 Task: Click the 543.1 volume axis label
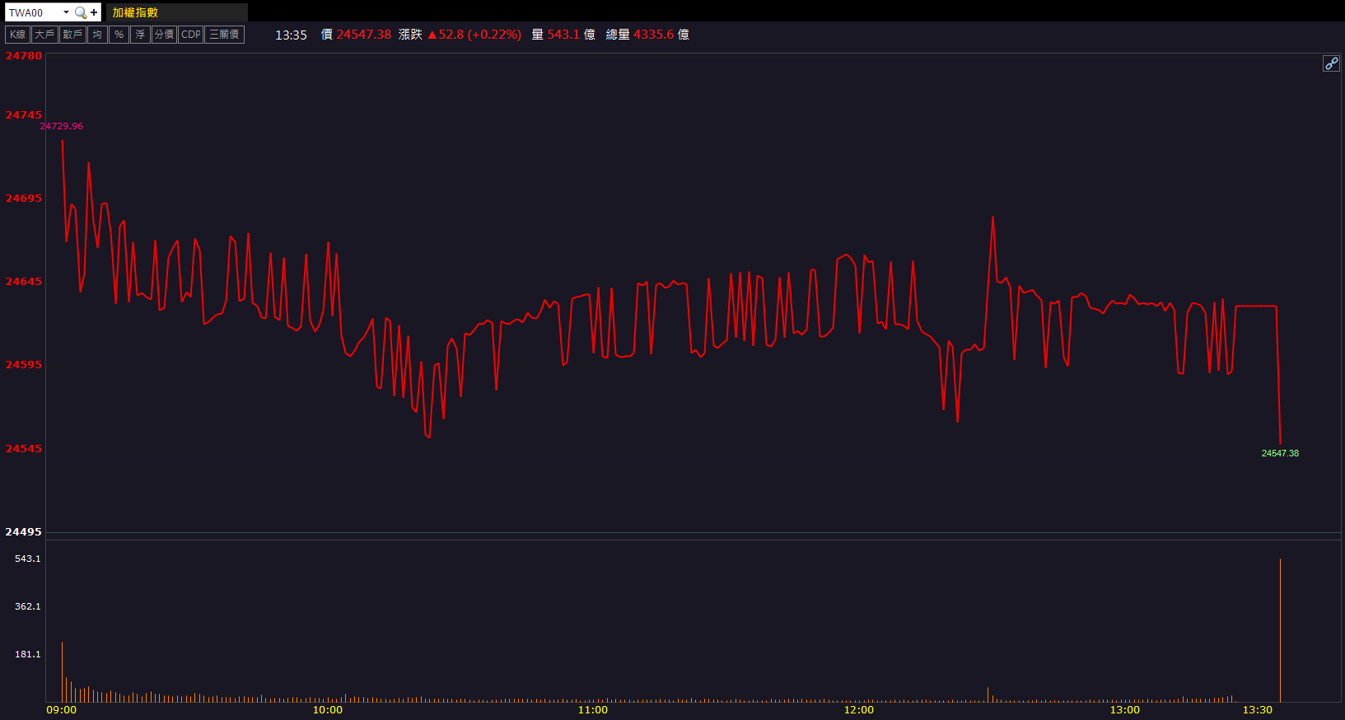pyautogui.click(x=27, y=558)
